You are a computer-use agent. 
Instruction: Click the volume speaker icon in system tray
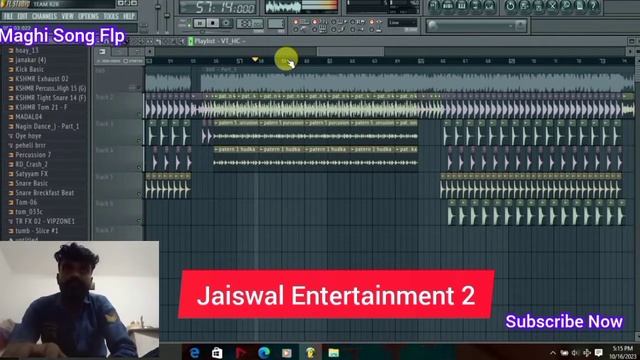(575, 353)
